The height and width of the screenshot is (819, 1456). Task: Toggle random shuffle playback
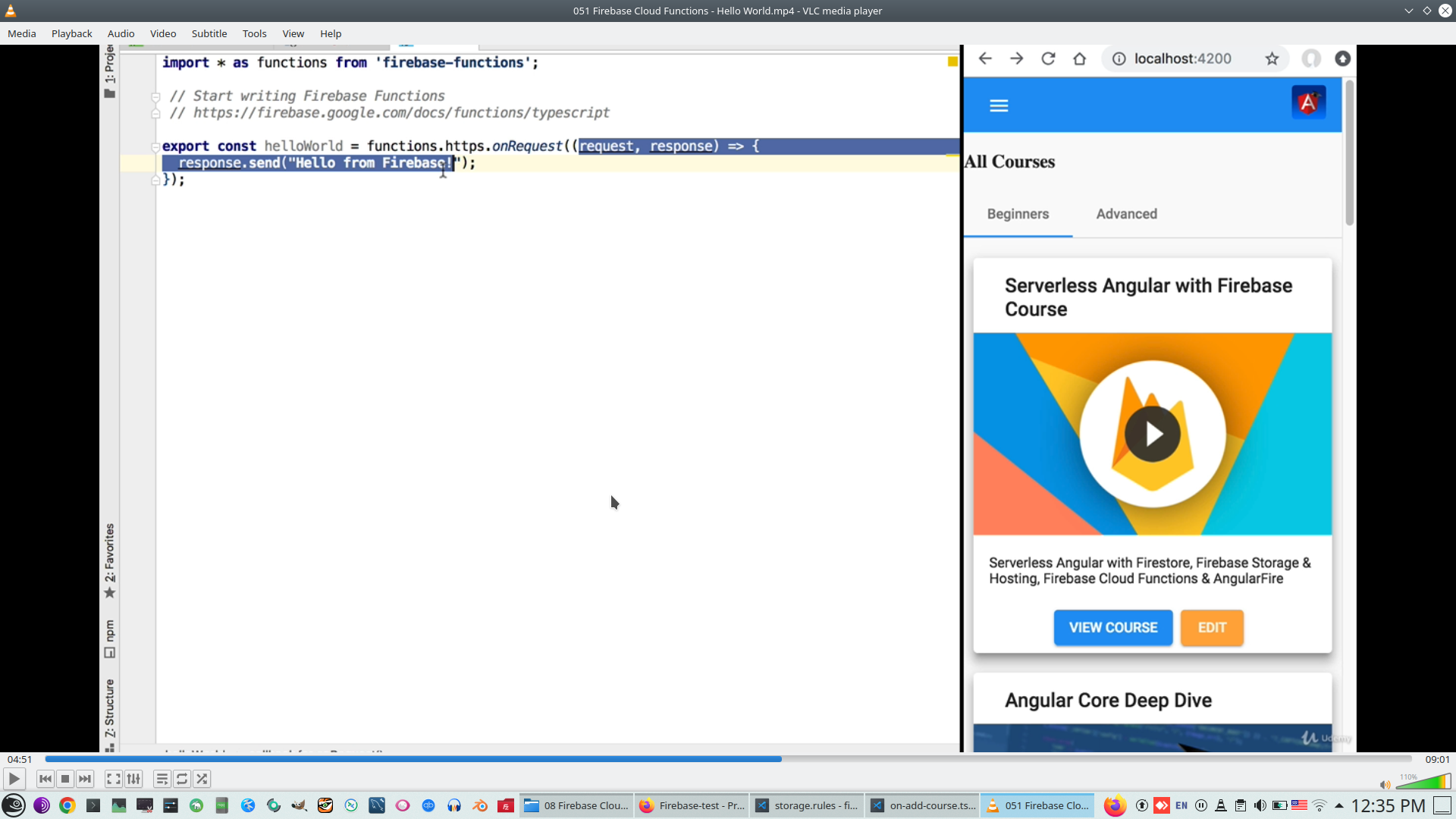pos(202,779)
